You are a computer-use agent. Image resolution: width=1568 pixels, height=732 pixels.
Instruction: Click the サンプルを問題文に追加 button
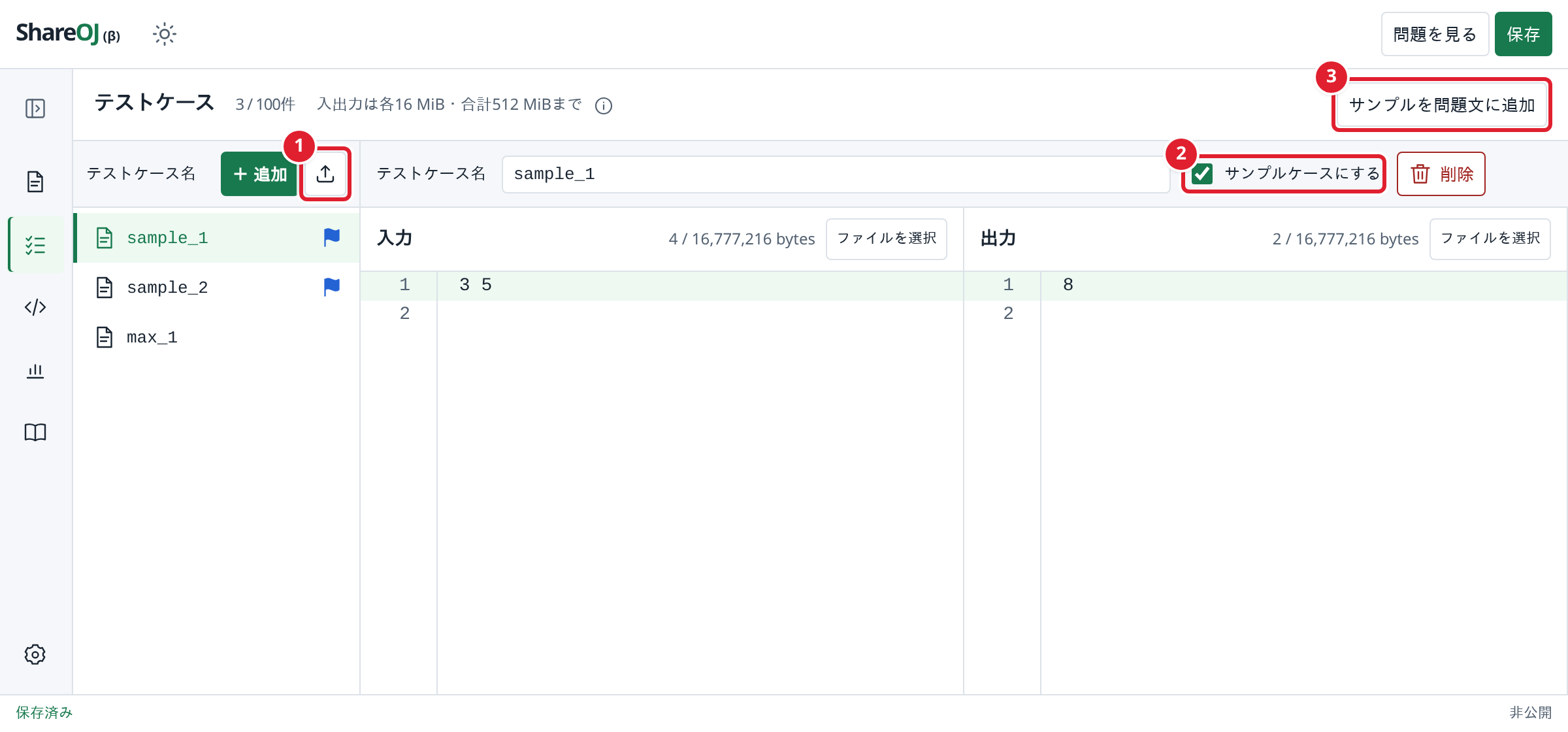click(1442, 105)
